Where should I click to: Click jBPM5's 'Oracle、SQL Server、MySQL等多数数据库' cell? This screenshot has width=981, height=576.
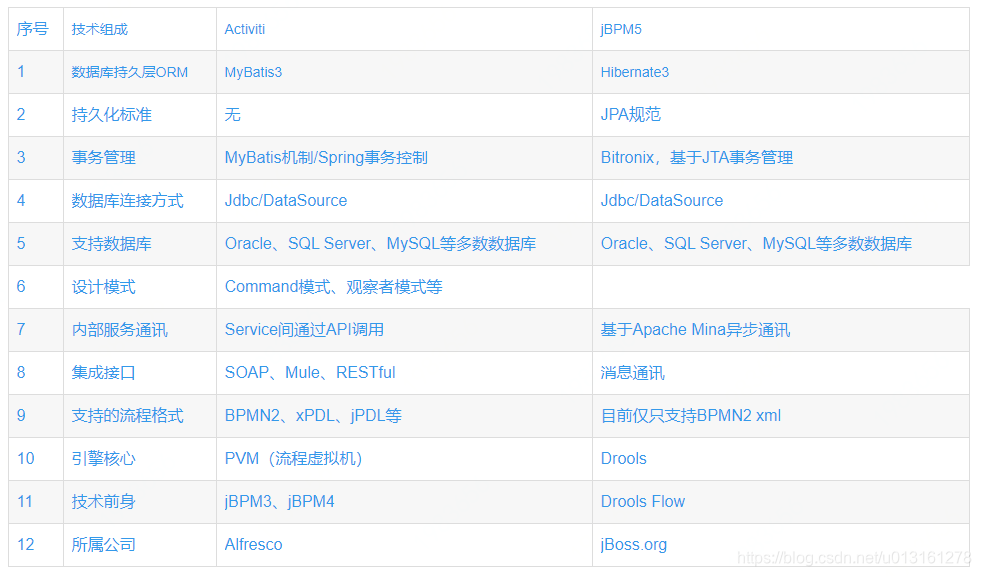tap(781, 244)
